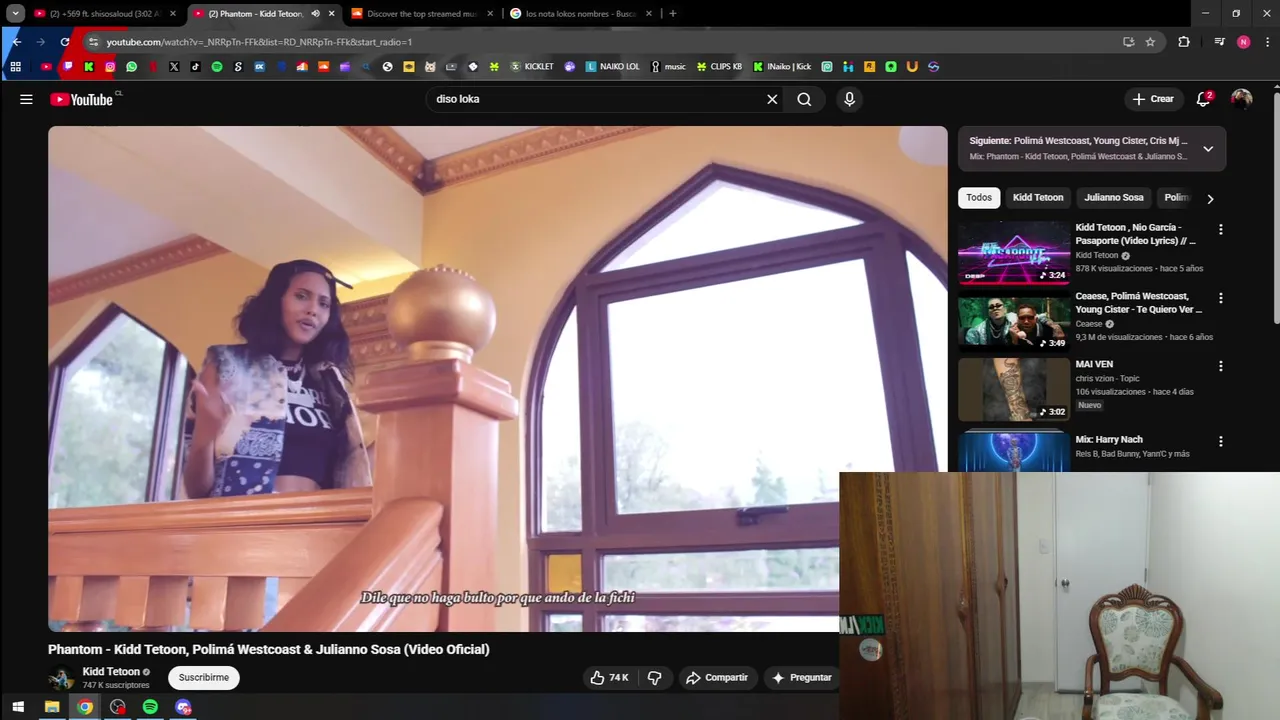Open WhatsApp bookmark
The width and height of the screenshot is (1280, 720).
click(x=131, y=67)
